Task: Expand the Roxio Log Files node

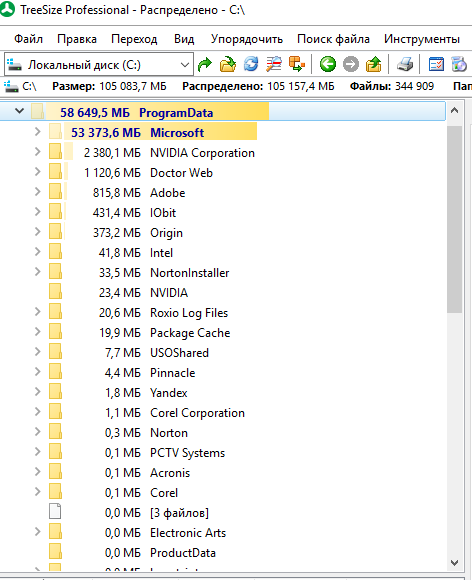Action: (x=37, y=311)
